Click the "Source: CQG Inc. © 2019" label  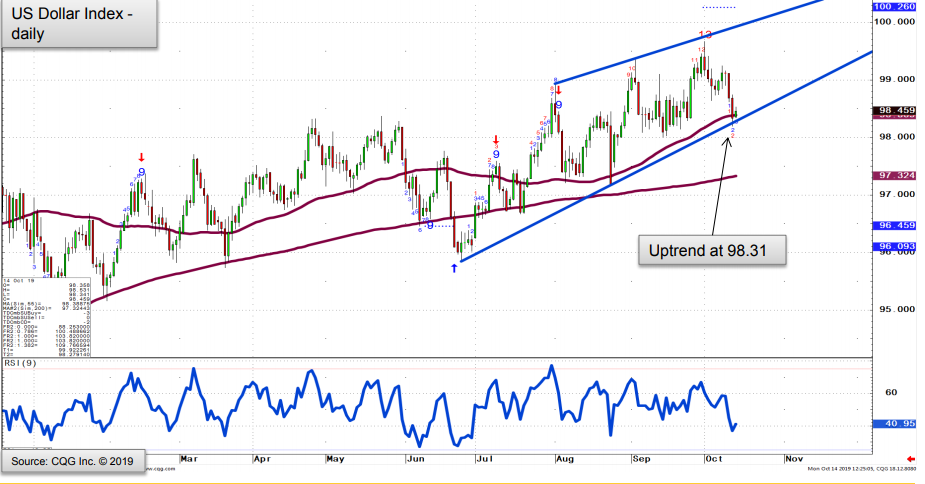click(71, 461)
